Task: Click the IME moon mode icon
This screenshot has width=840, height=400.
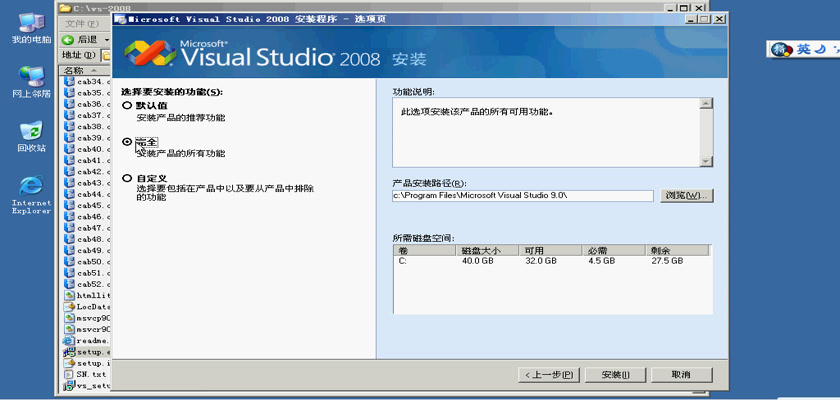Action: click(x=820, y=49)
